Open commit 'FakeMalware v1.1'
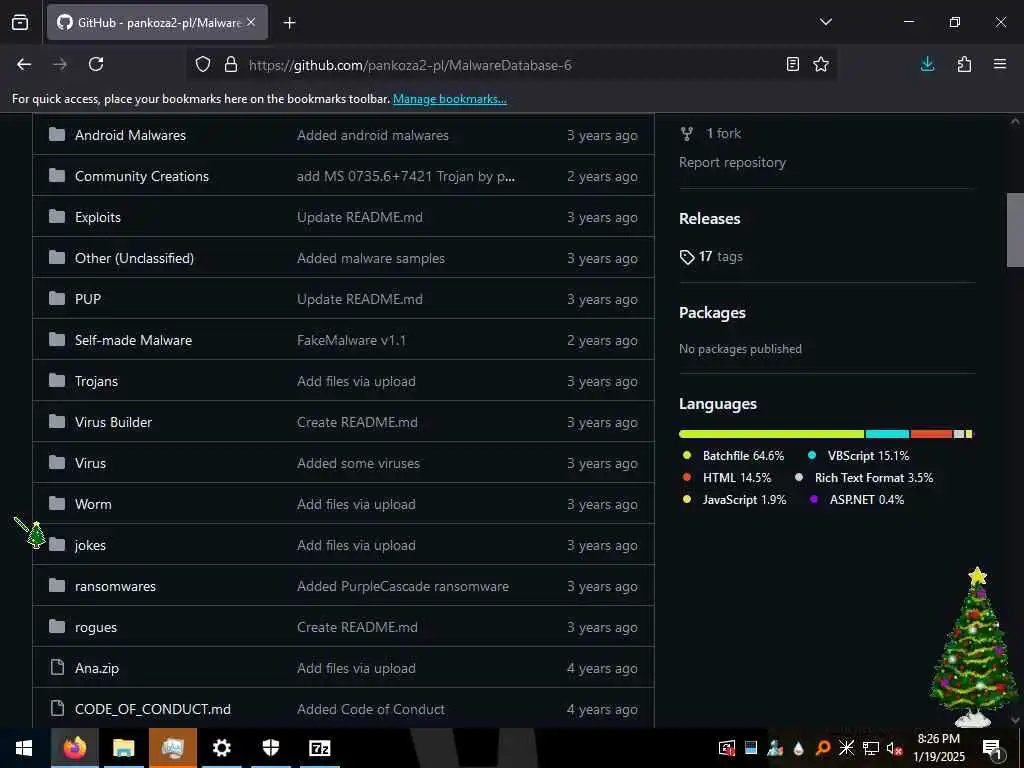This screenshot has height=768, width=1024. [351, 340]
